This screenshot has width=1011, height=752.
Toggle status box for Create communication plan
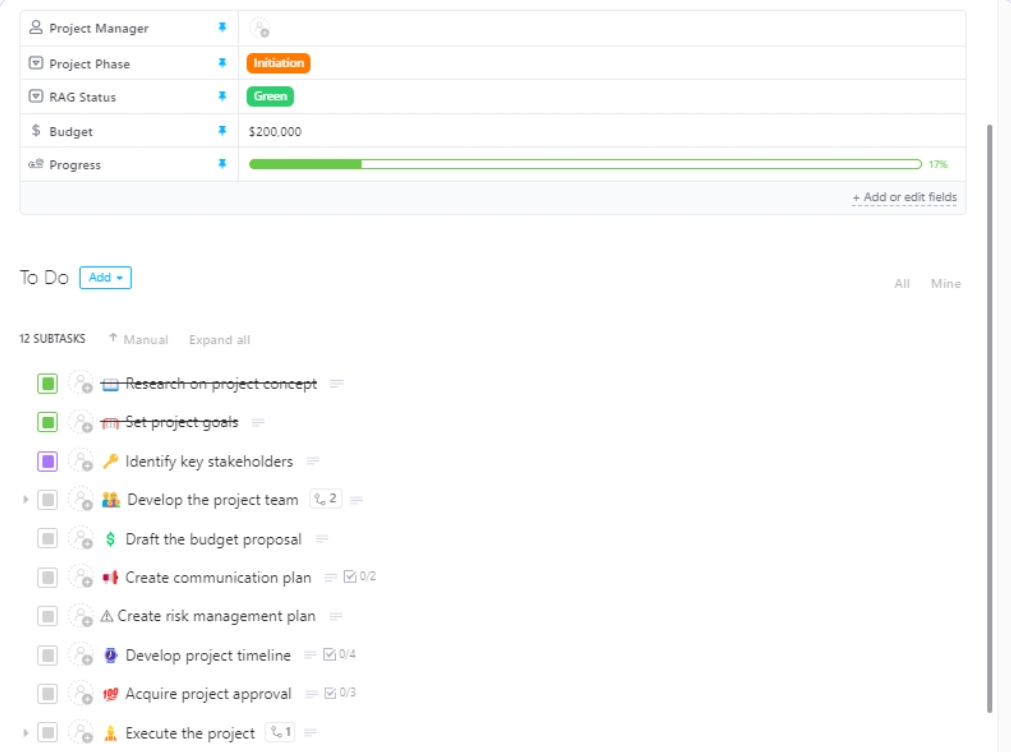click(48, 577)
